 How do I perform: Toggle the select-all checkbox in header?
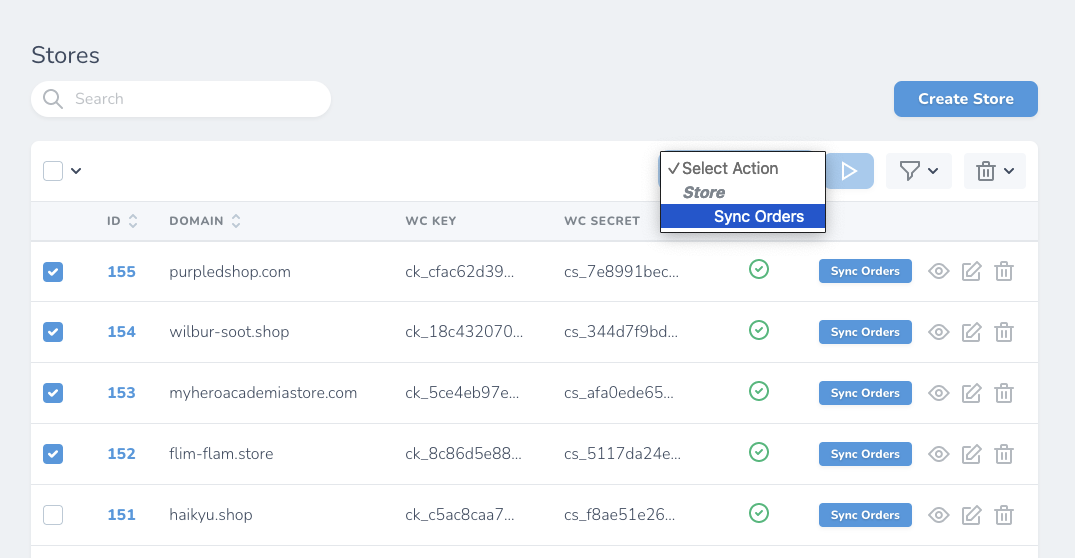point(53,171)
